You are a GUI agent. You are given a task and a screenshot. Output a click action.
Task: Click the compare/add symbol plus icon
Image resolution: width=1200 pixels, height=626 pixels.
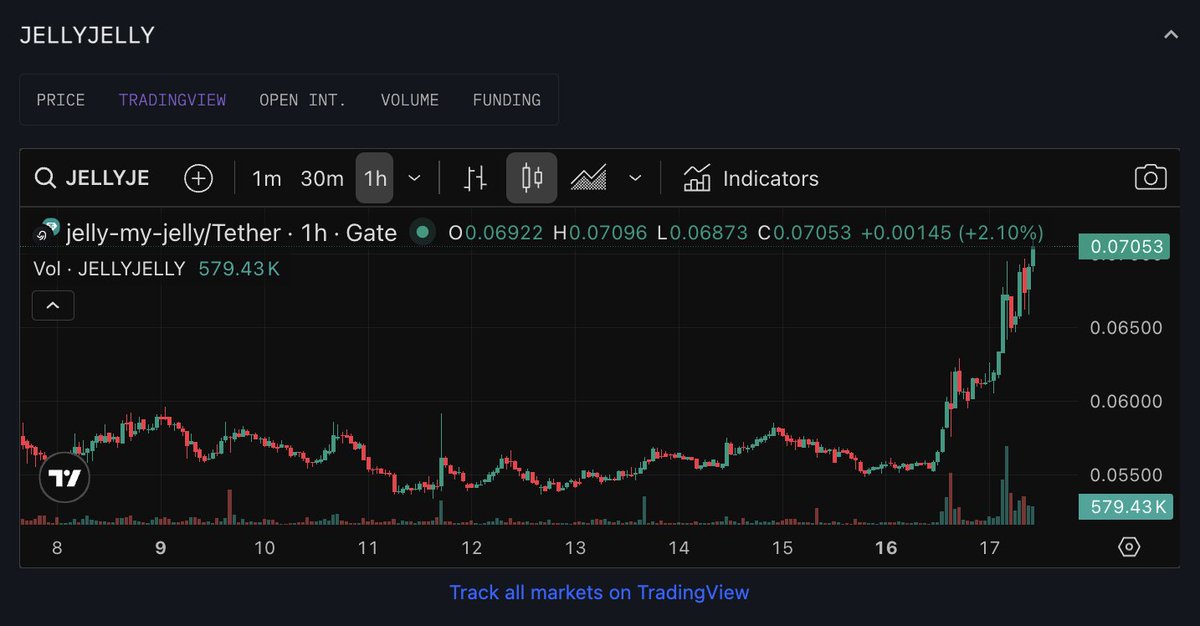tap(199, 179)
